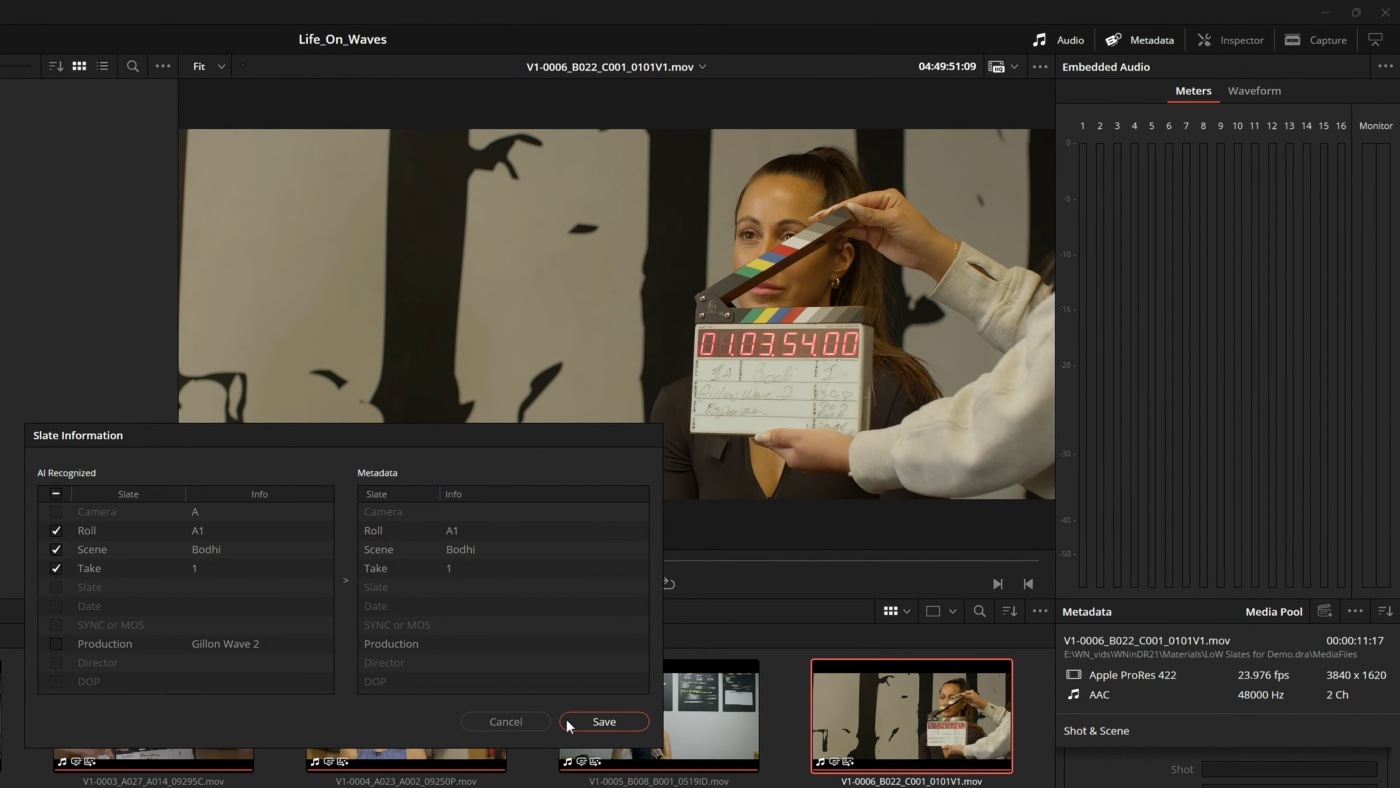
Task: Open the Audio panel icon
Action: click(1040, 40)
